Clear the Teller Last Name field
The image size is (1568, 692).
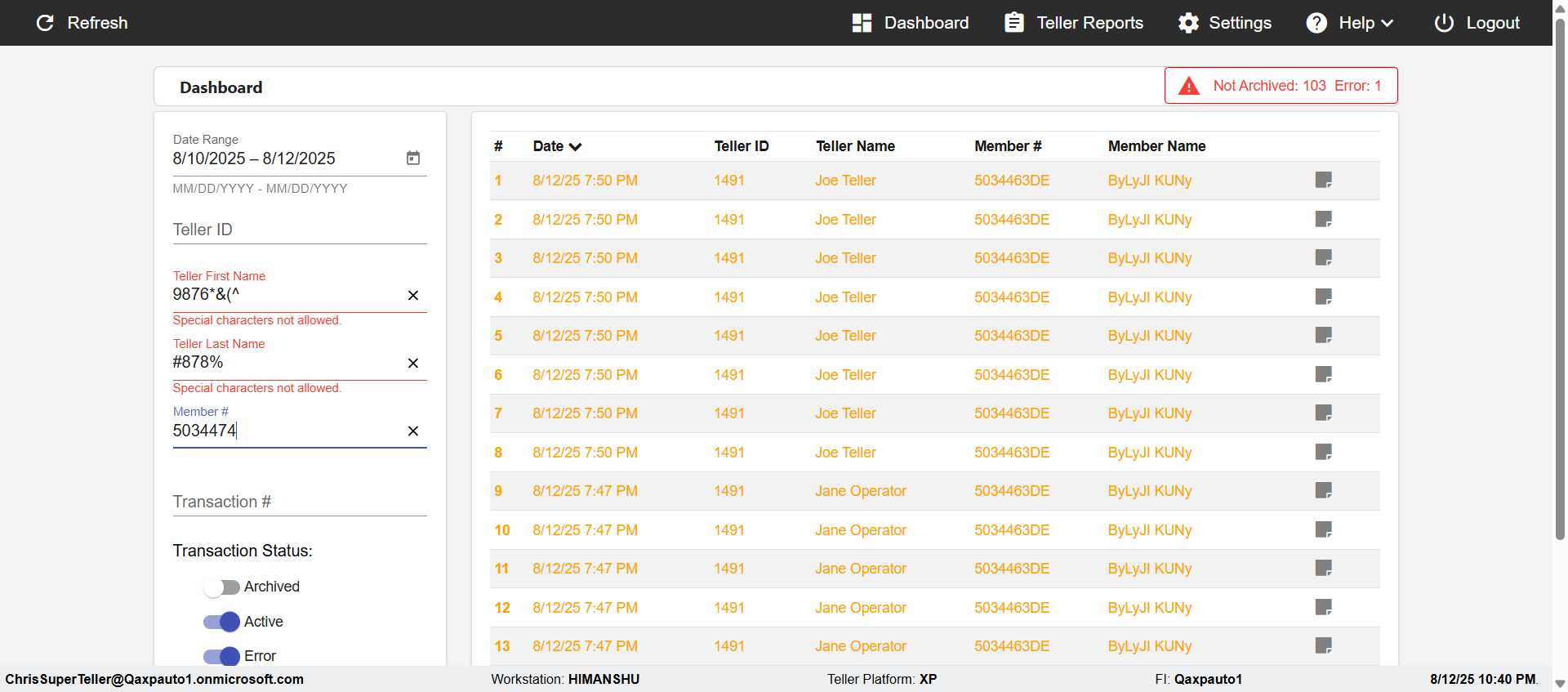click(x=413, y=364)
